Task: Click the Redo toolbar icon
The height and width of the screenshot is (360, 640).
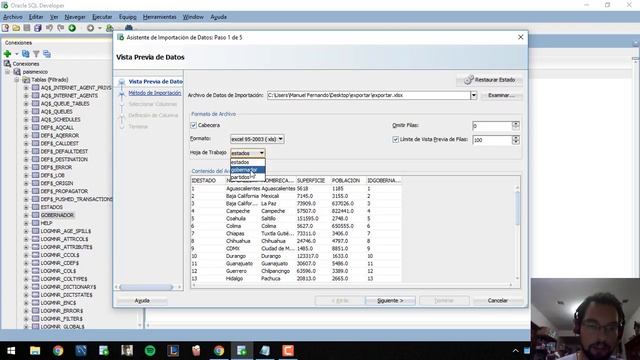Action: pos(60,28)
